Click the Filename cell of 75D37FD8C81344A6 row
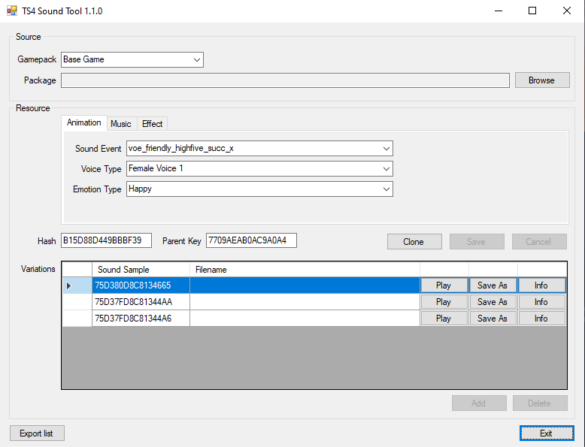Screen dimensions: 585x447 (304, 318)
